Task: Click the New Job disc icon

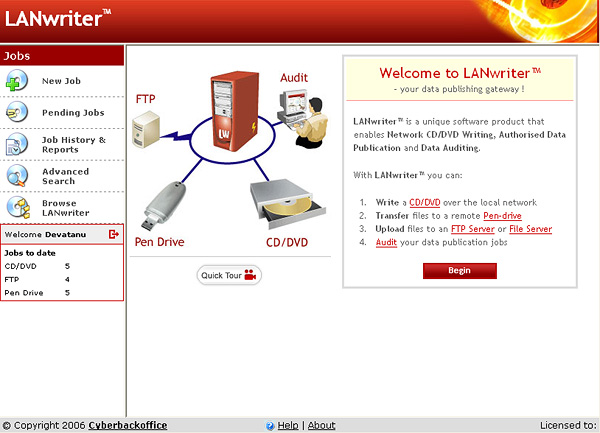Action: pos(16,81)
